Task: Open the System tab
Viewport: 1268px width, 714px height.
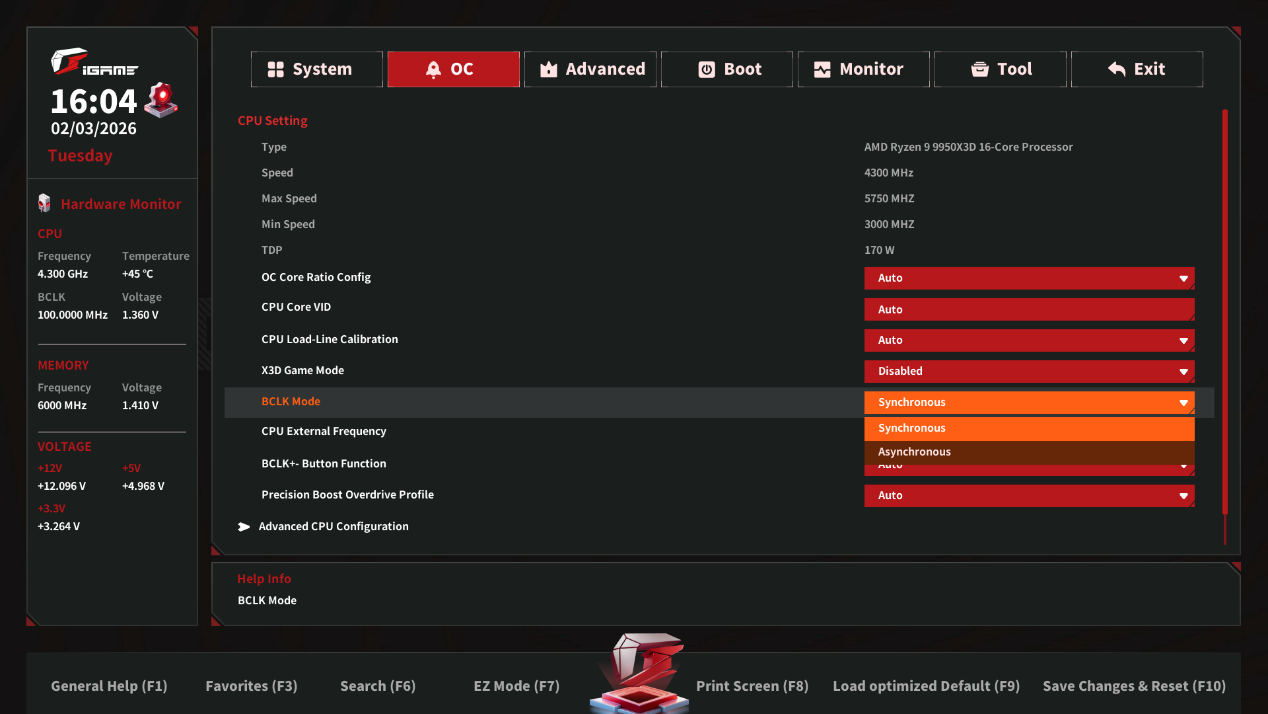Action: click(316, 69)
